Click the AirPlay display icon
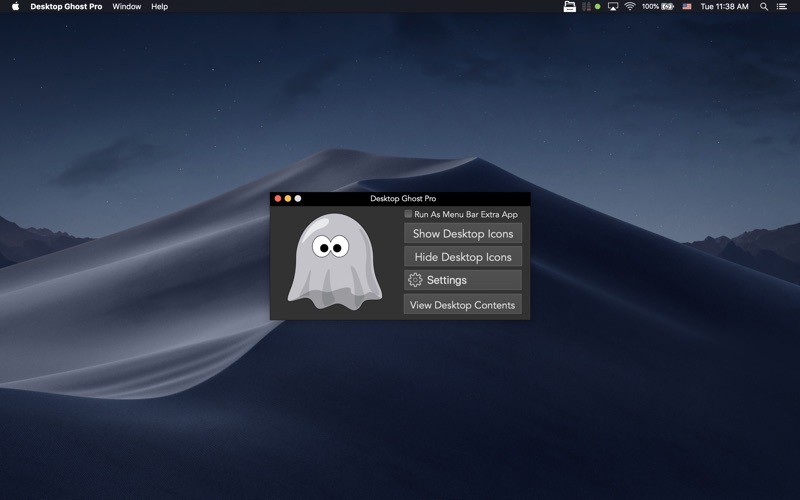 click(x=612, y=7)
